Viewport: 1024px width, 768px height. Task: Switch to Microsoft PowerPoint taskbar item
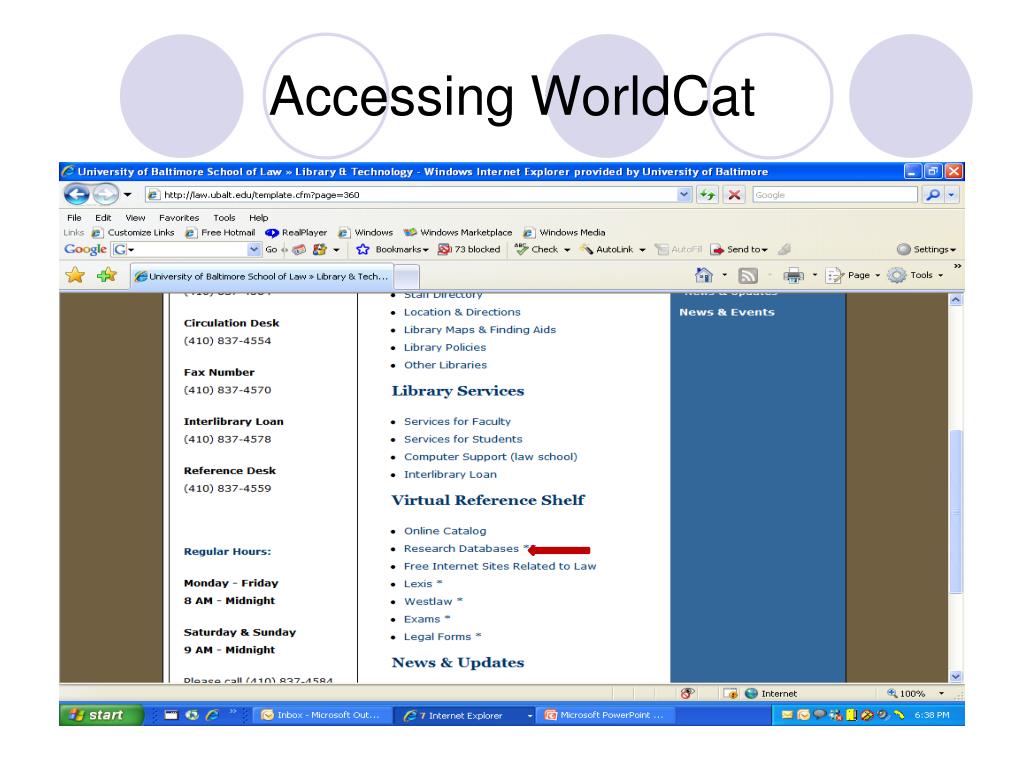(x=605, y=715)
